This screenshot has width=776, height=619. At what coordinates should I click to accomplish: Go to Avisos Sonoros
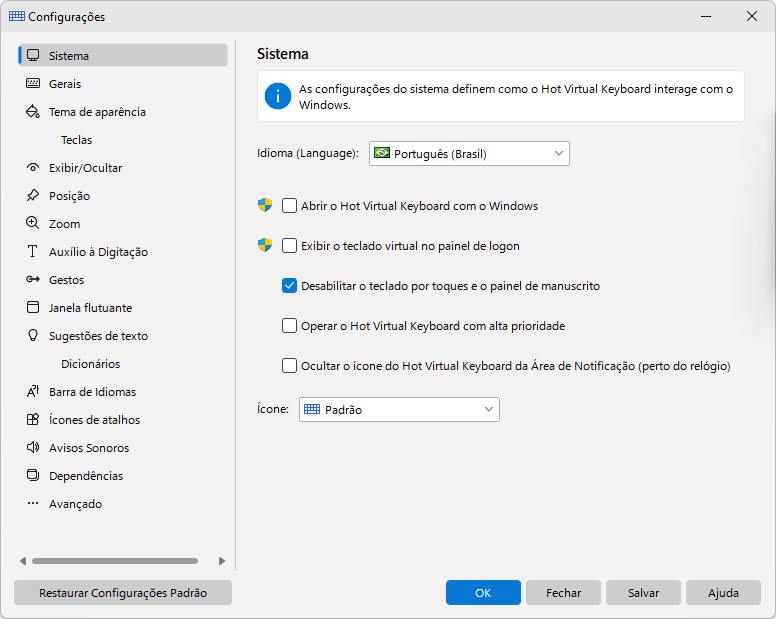click(x=123, y=448)
